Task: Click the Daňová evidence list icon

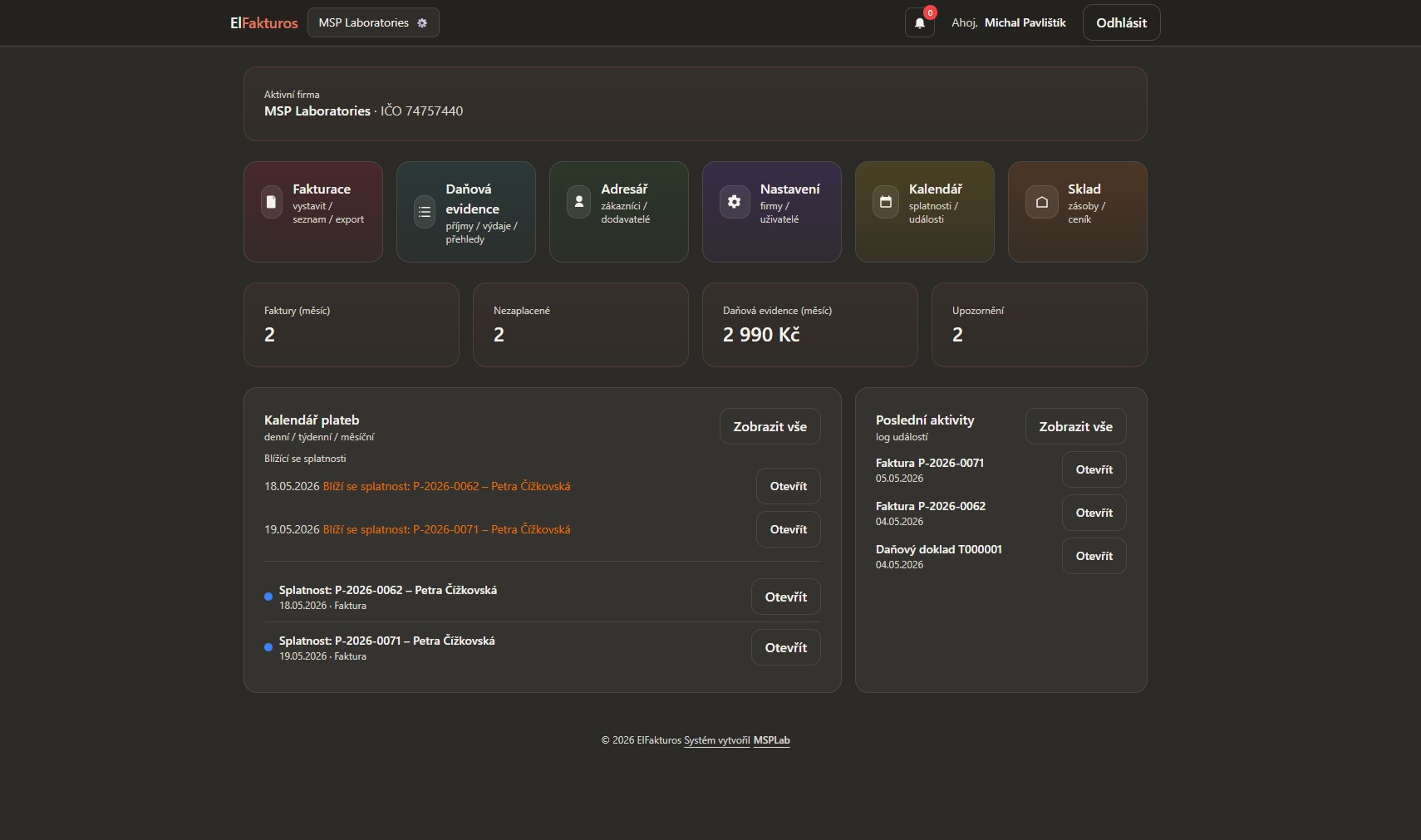Action: pyautogui.click(x=425, y=213)
